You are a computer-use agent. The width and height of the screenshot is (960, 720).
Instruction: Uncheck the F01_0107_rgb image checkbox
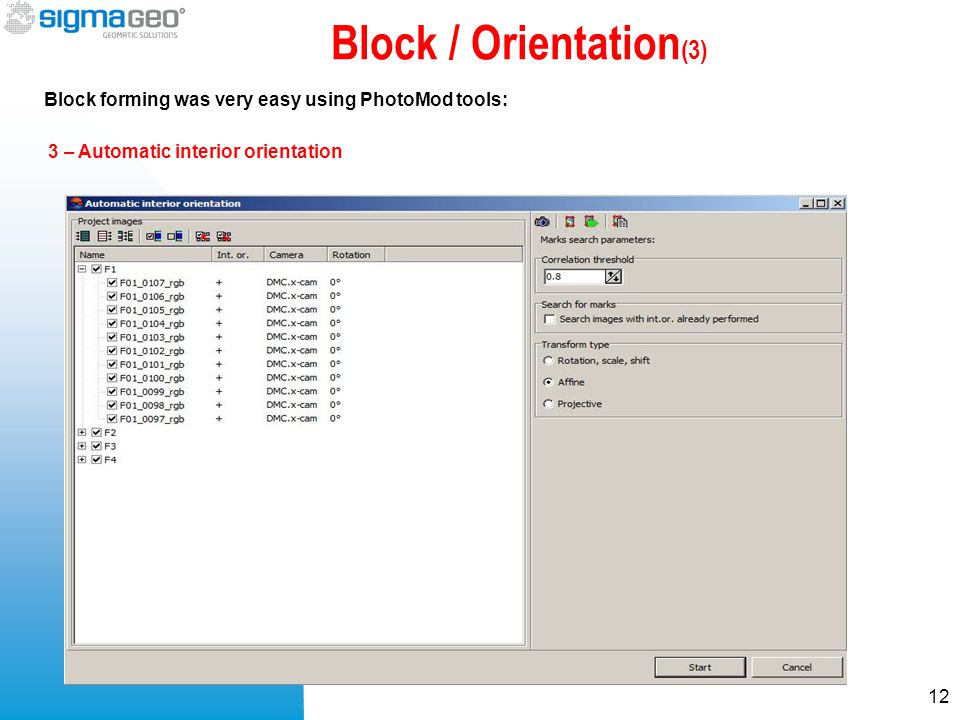[111, 282]
